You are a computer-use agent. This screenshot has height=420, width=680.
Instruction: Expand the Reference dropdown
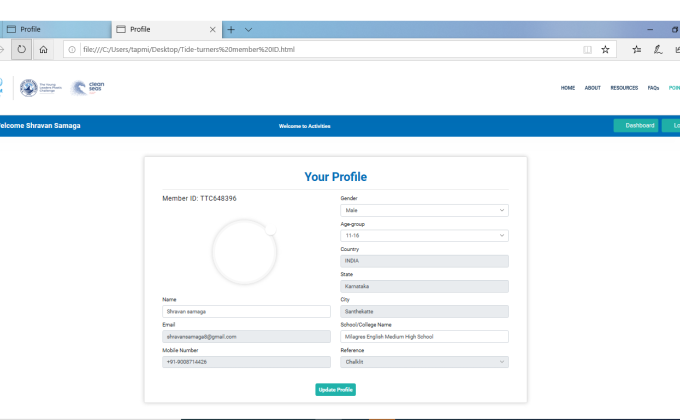tap(424, 362)
